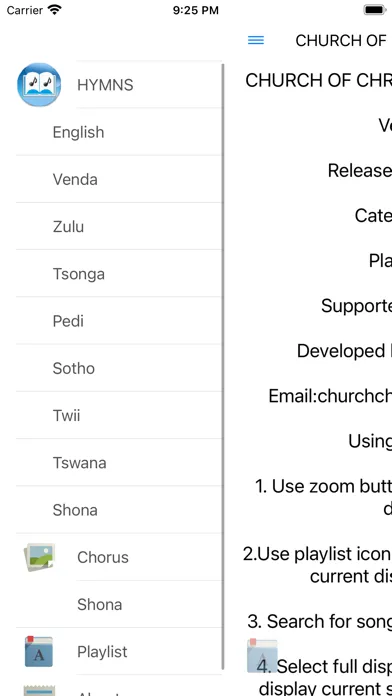Open Zulu hymns list
Screen dimensions: 392x696
click(119, 226)
